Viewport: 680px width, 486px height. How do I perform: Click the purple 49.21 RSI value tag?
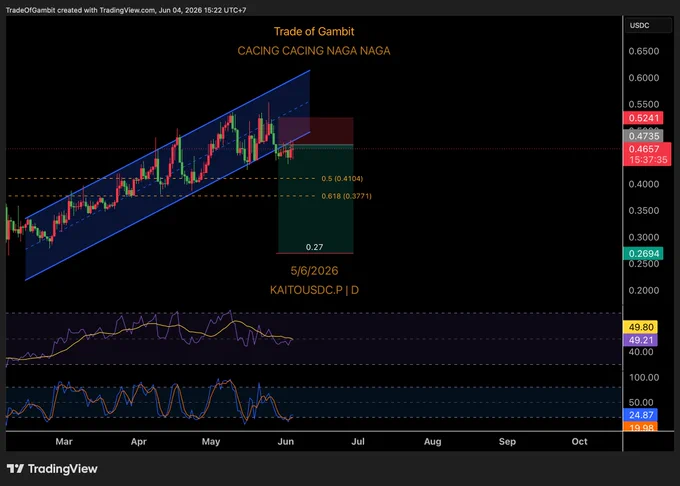[x=641, y=340]
